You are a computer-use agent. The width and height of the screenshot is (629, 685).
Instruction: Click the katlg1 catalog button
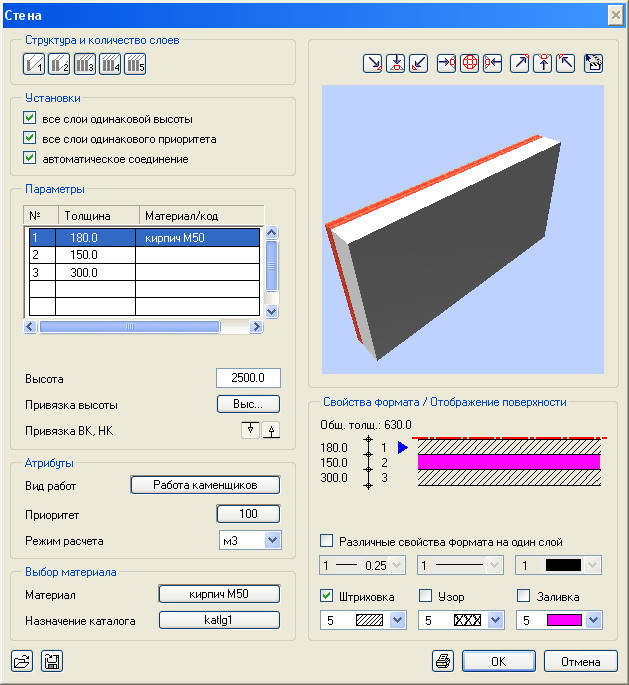[219, 620]
